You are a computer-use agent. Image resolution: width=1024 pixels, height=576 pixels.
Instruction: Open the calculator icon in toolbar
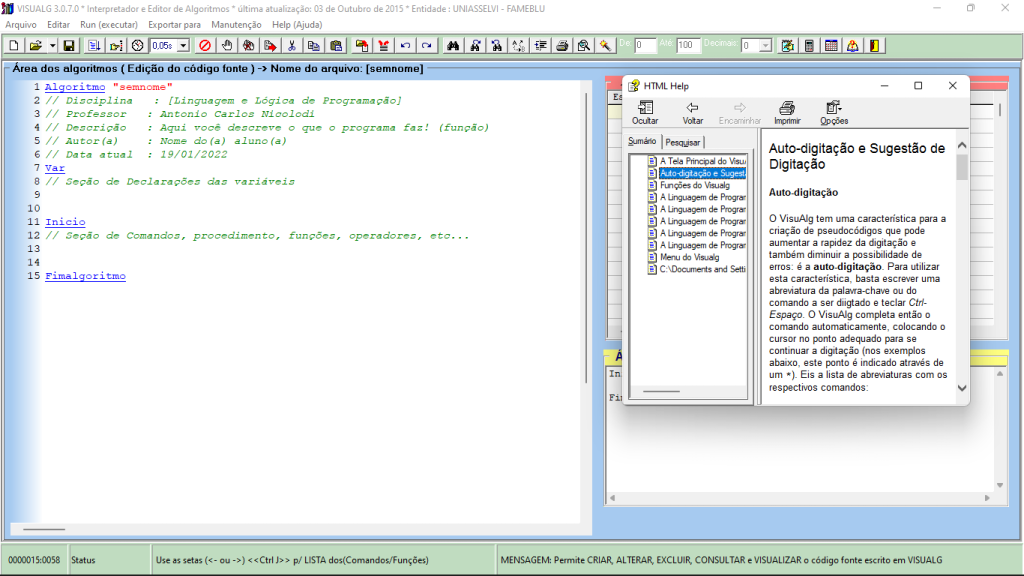point(809,45)
